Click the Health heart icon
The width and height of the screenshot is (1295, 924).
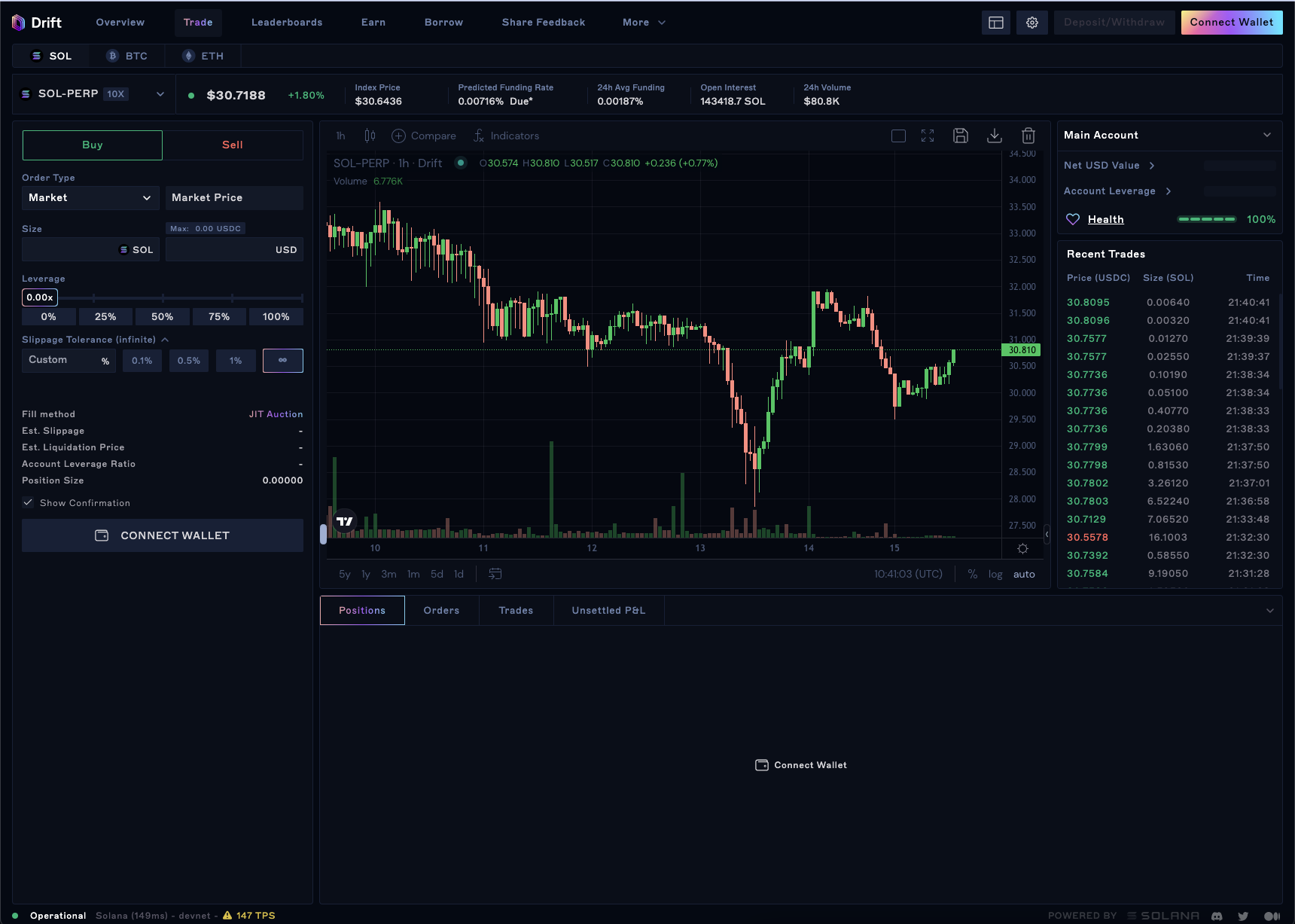pos(1073,219)
